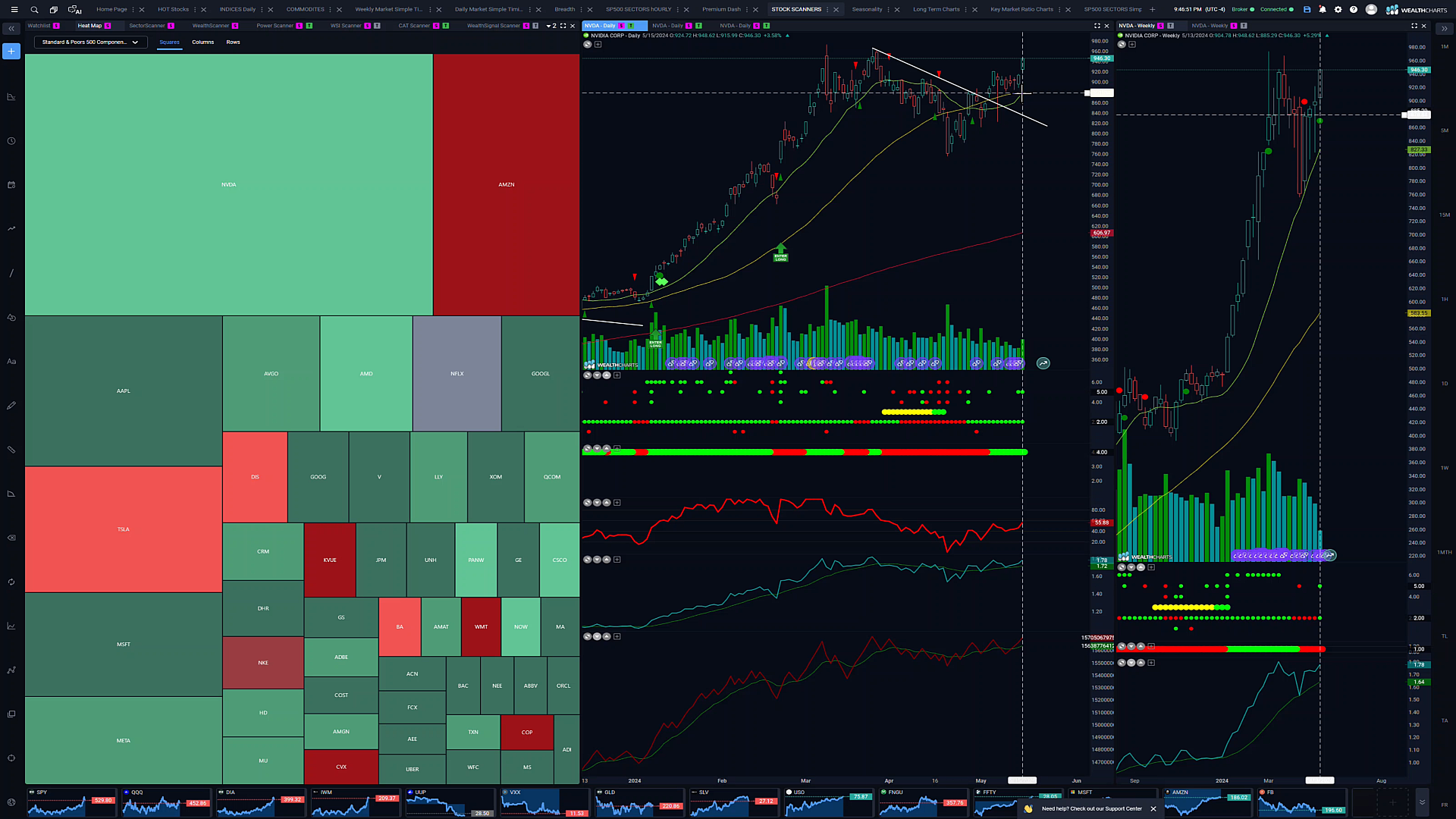
Task: Switch heat map layout to Rows
Action: 233,42
